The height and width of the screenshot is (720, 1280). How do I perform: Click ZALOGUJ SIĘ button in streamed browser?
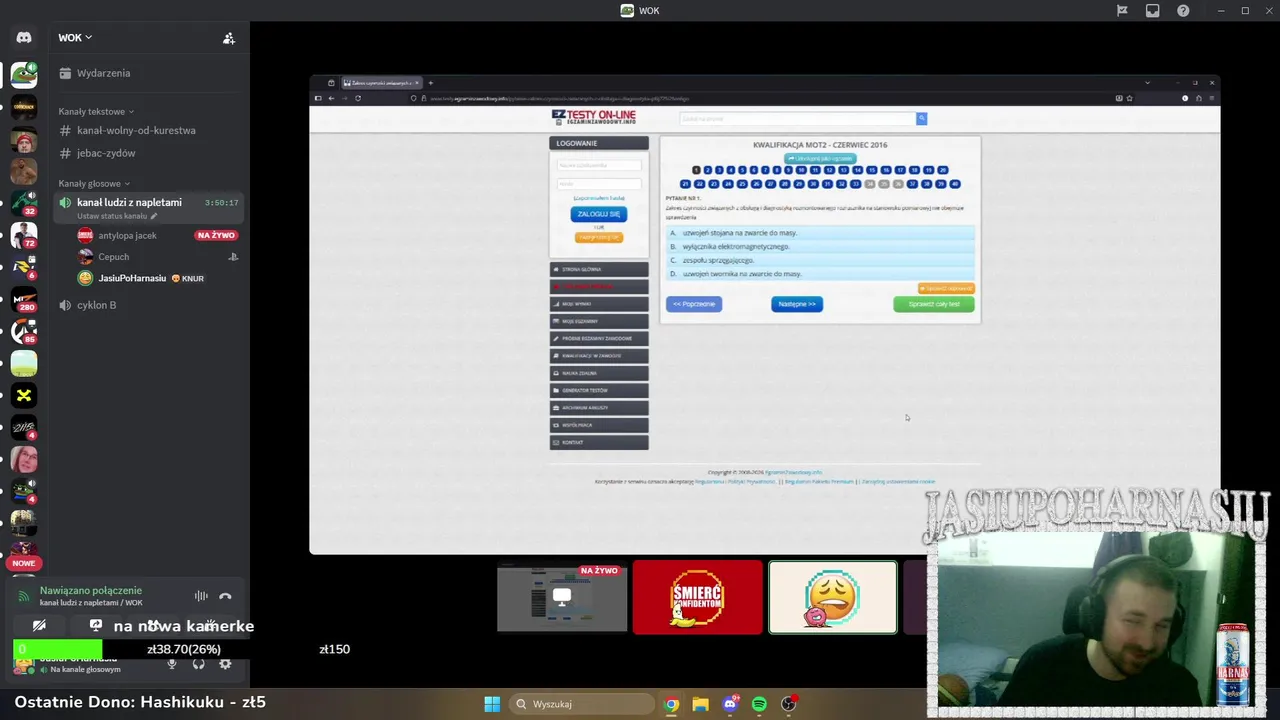click(598, 214)
